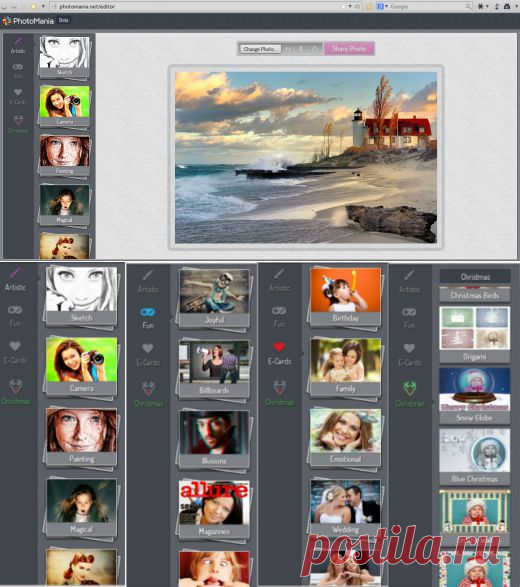Click the Change Photo button
The width and height of the screenshot is (520, 587).
[260, 49]
